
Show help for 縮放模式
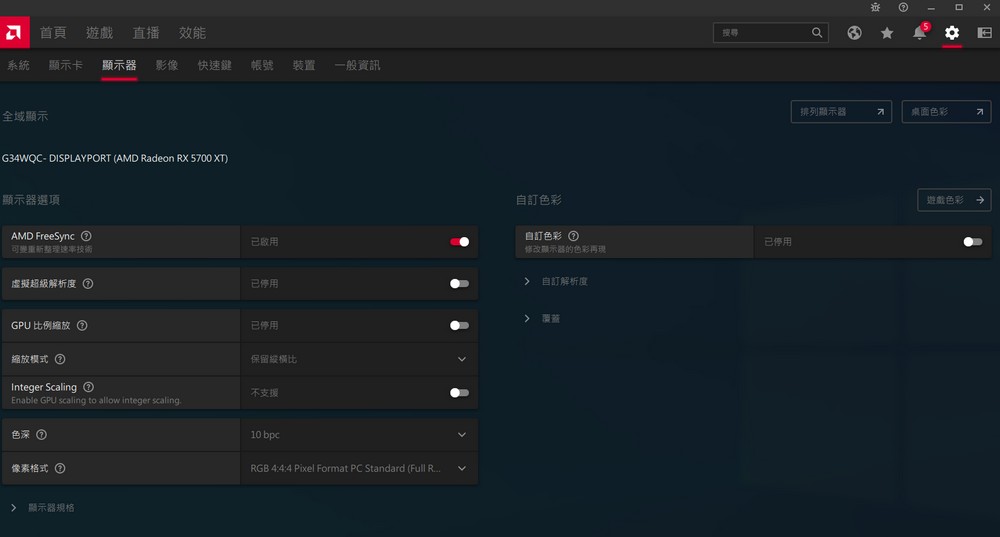60,359
